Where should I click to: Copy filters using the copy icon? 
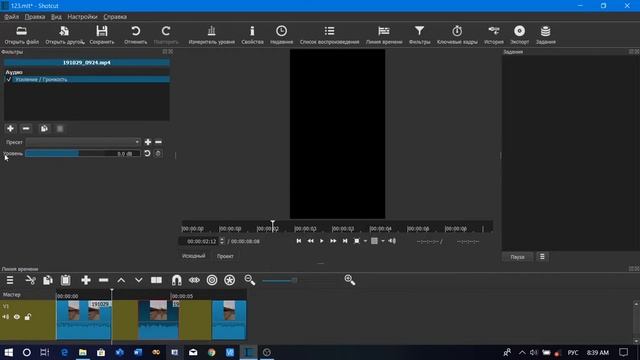tap(44, 129)
